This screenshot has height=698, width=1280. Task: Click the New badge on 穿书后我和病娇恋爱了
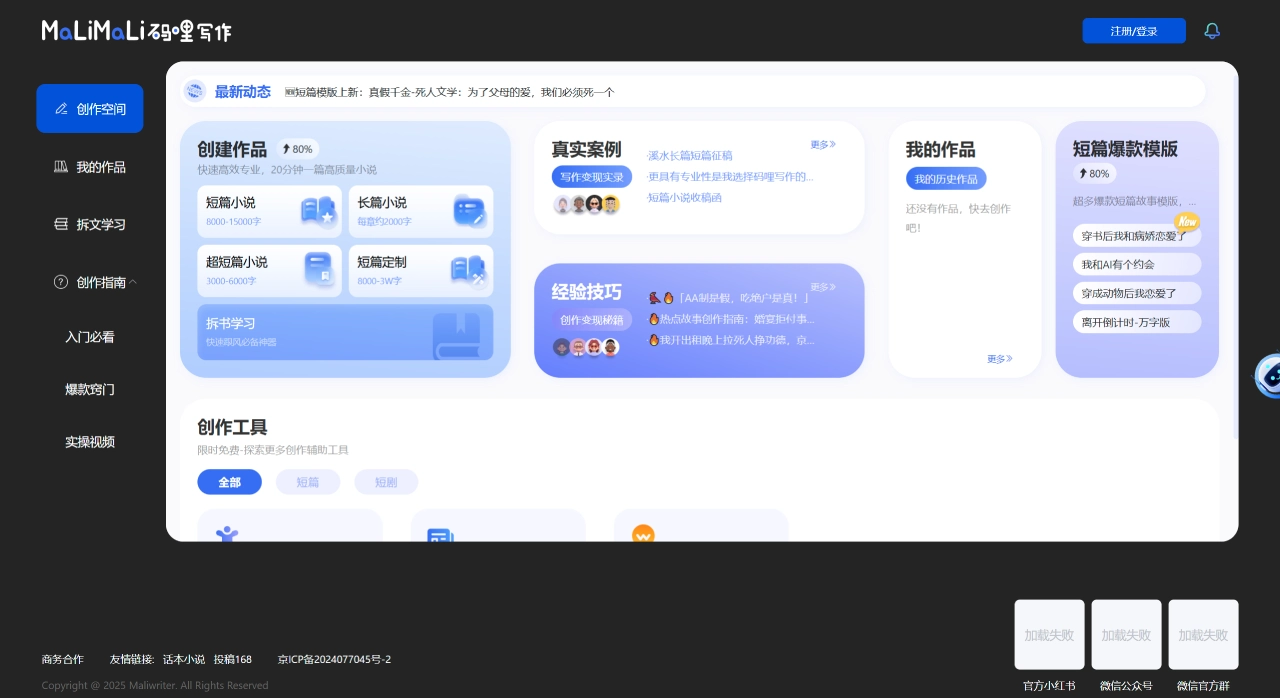pyautogui.click(x=1186, y=221)
